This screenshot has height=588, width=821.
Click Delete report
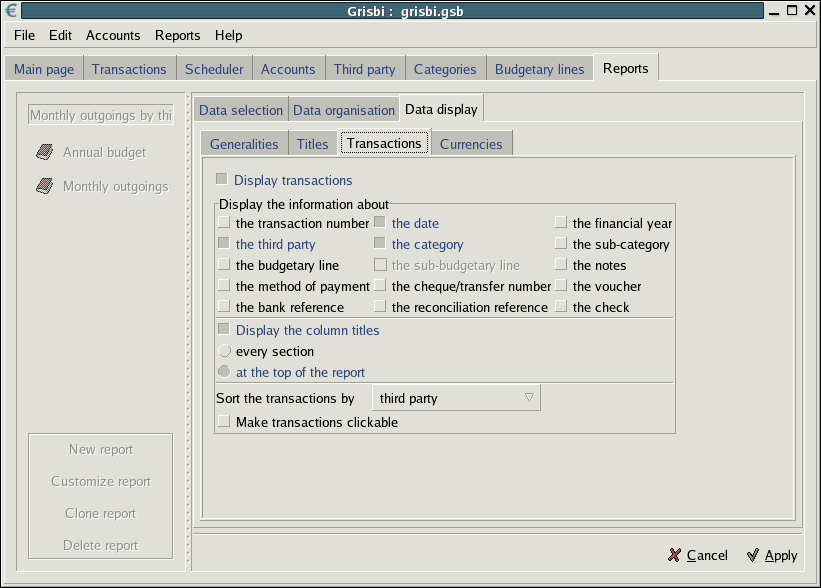[101, 545]
